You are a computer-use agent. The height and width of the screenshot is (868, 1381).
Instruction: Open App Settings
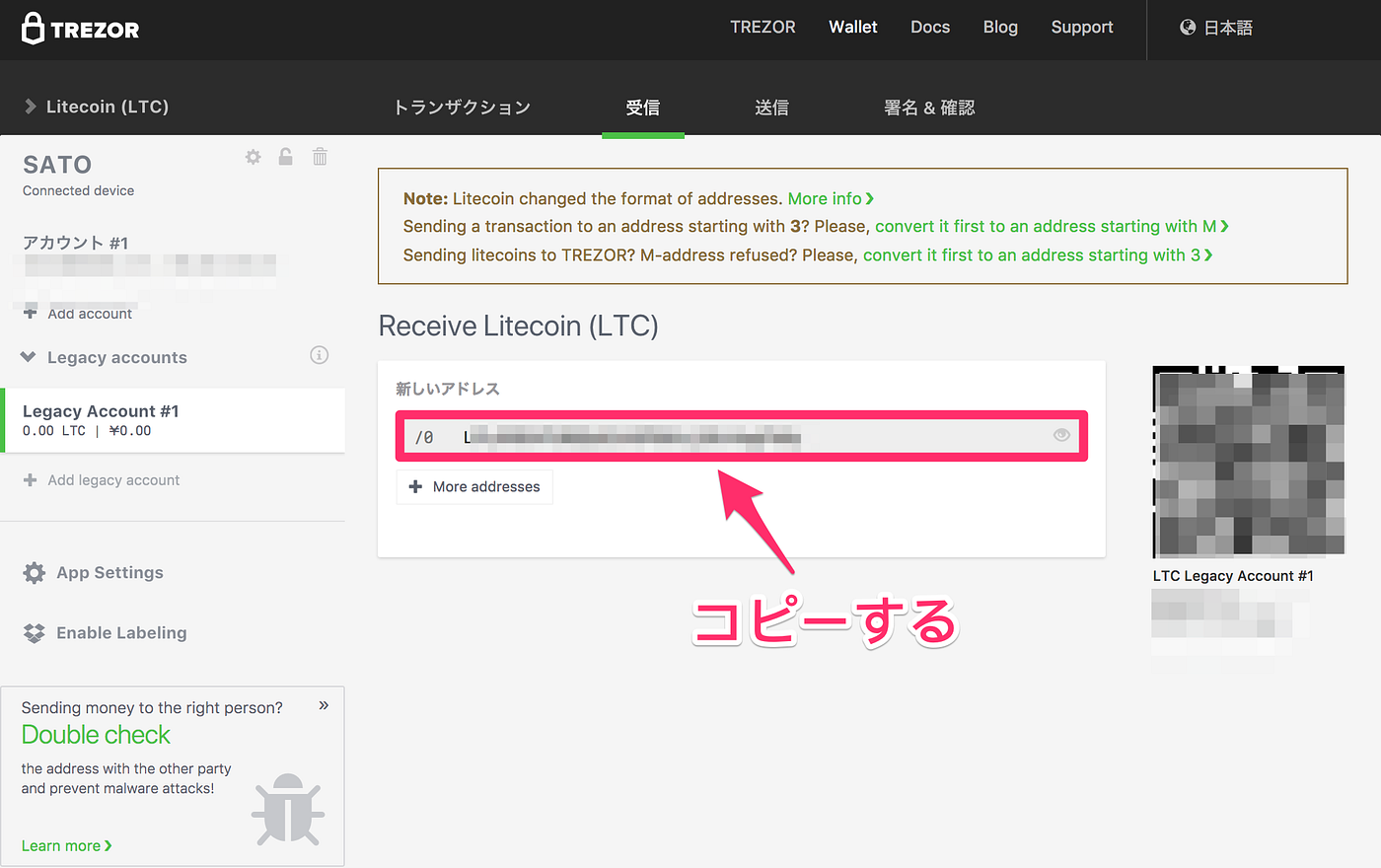point(94,573)
